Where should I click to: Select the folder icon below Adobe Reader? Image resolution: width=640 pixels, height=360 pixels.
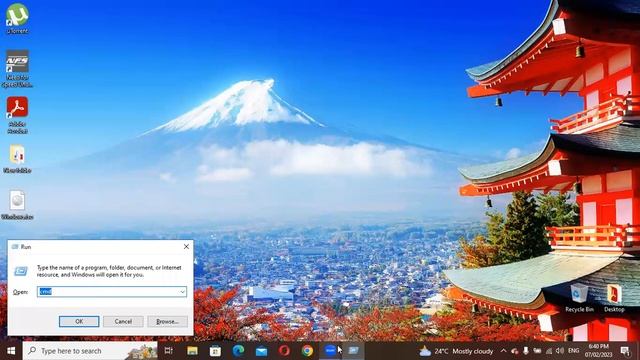click(x=17, y=158)
